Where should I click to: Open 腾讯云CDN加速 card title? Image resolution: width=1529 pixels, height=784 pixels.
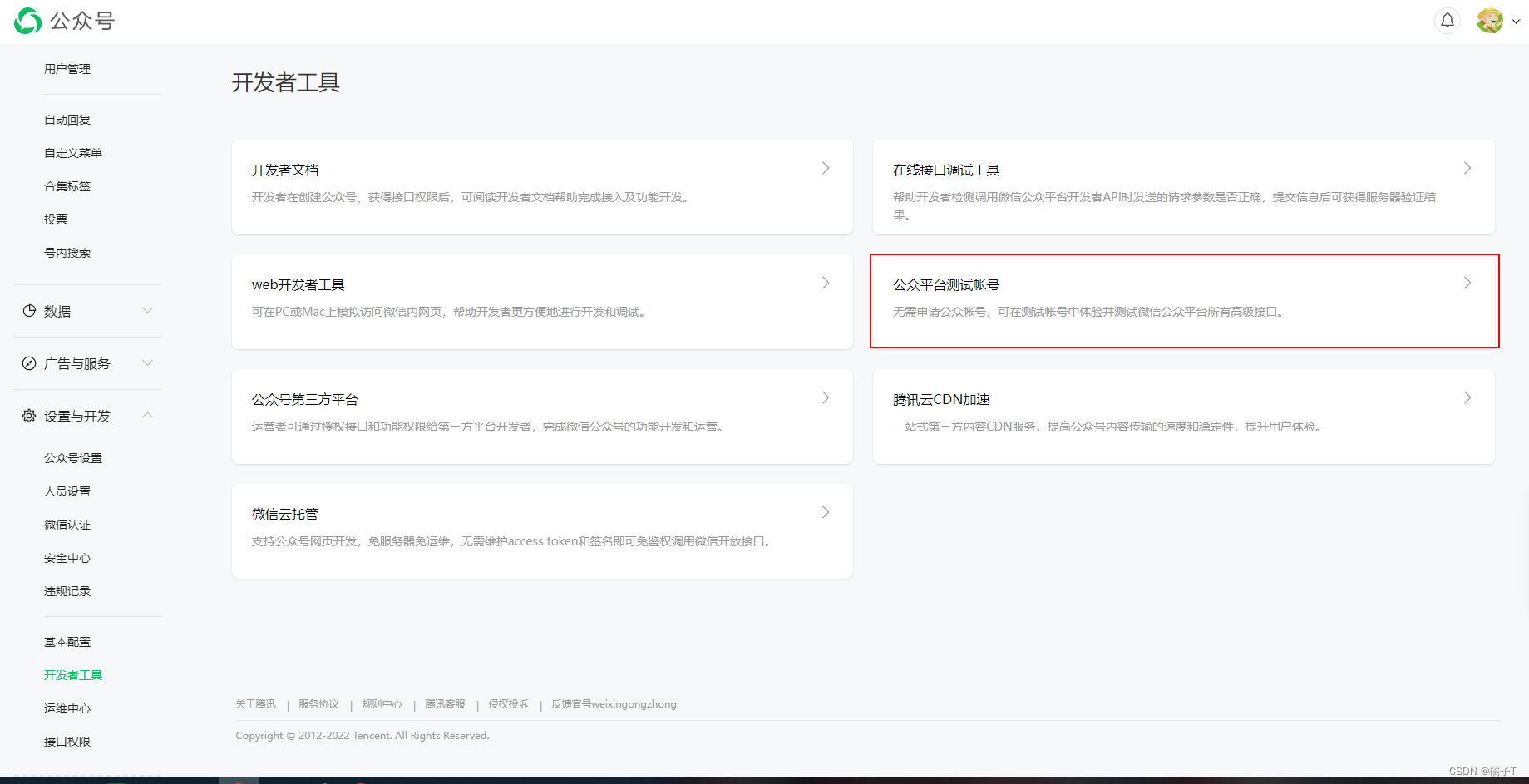pyautogui.click(x=941, y=399)
